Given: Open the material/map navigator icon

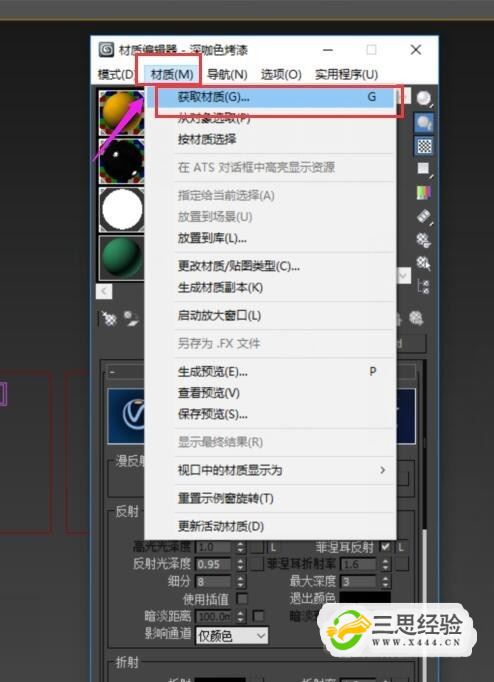Looking at the screenshot, I should 424,287.
